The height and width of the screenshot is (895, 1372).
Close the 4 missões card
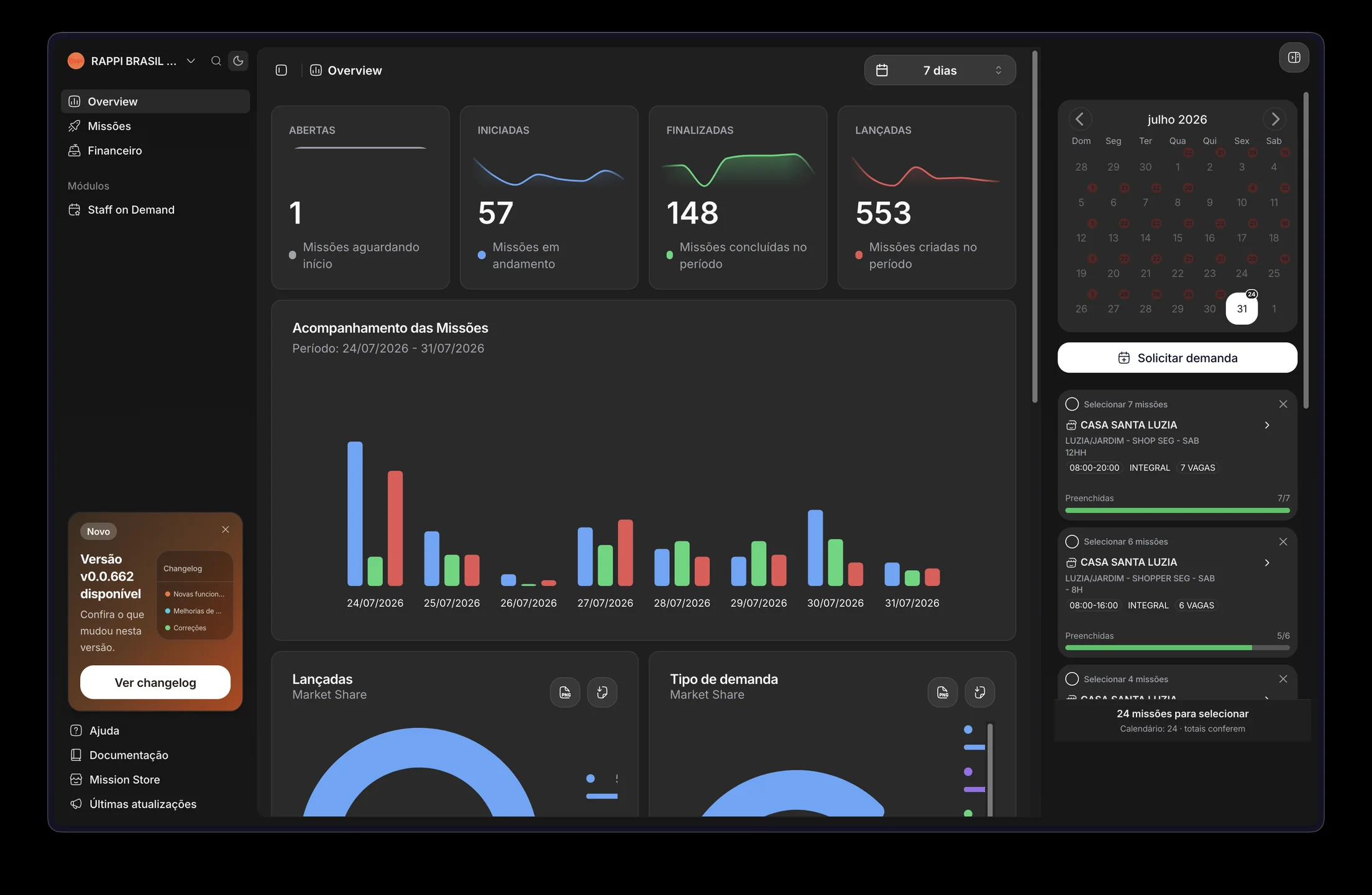(x=1283, y=679)
